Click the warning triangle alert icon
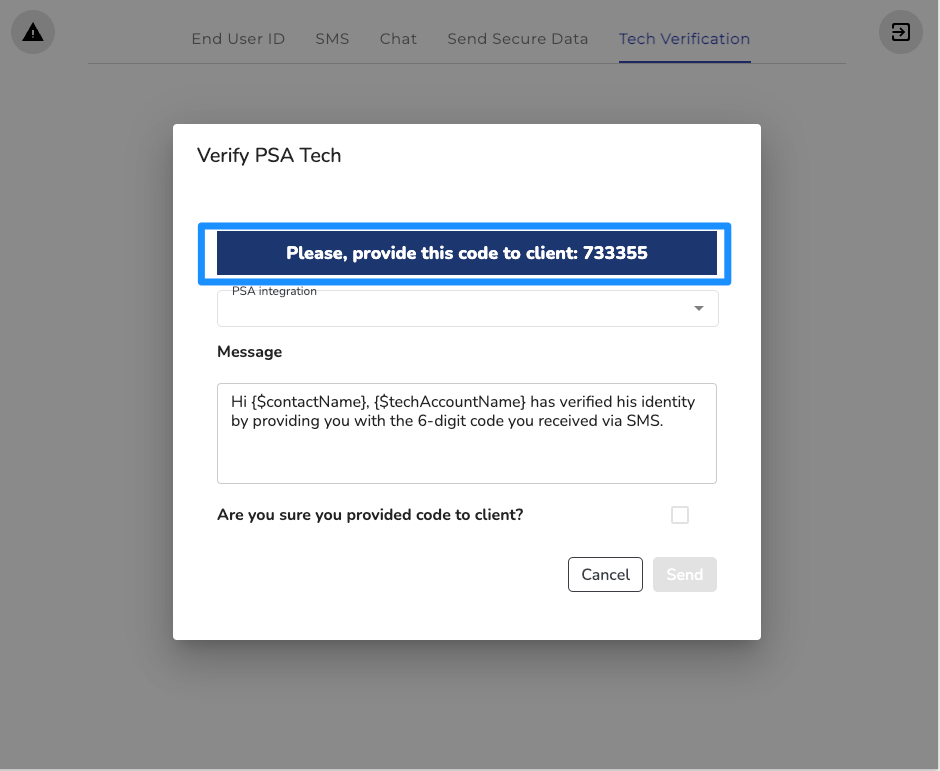 tap(33, 33)
